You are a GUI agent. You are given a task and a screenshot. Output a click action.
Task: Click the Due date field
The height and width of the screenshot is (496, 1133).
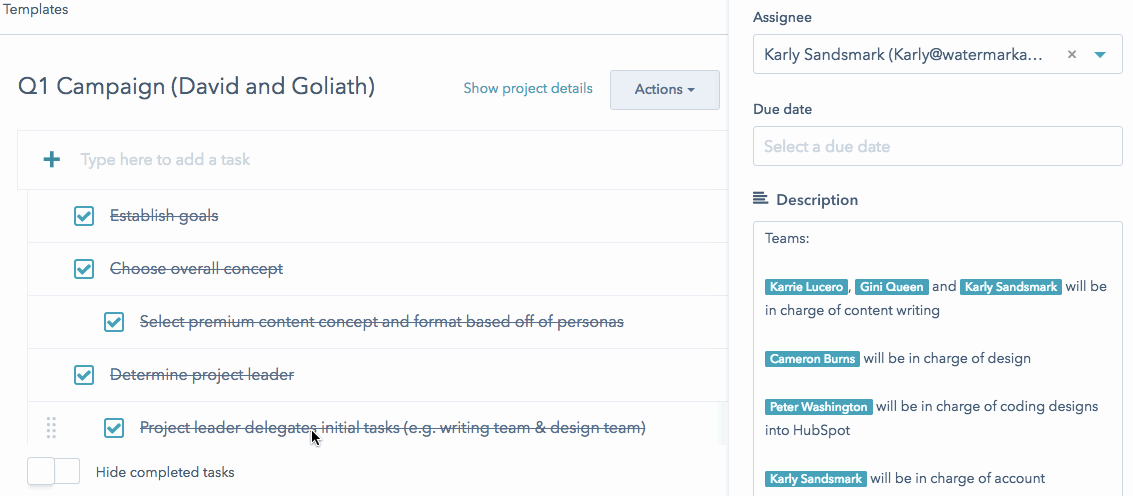[x=937, y=146]
